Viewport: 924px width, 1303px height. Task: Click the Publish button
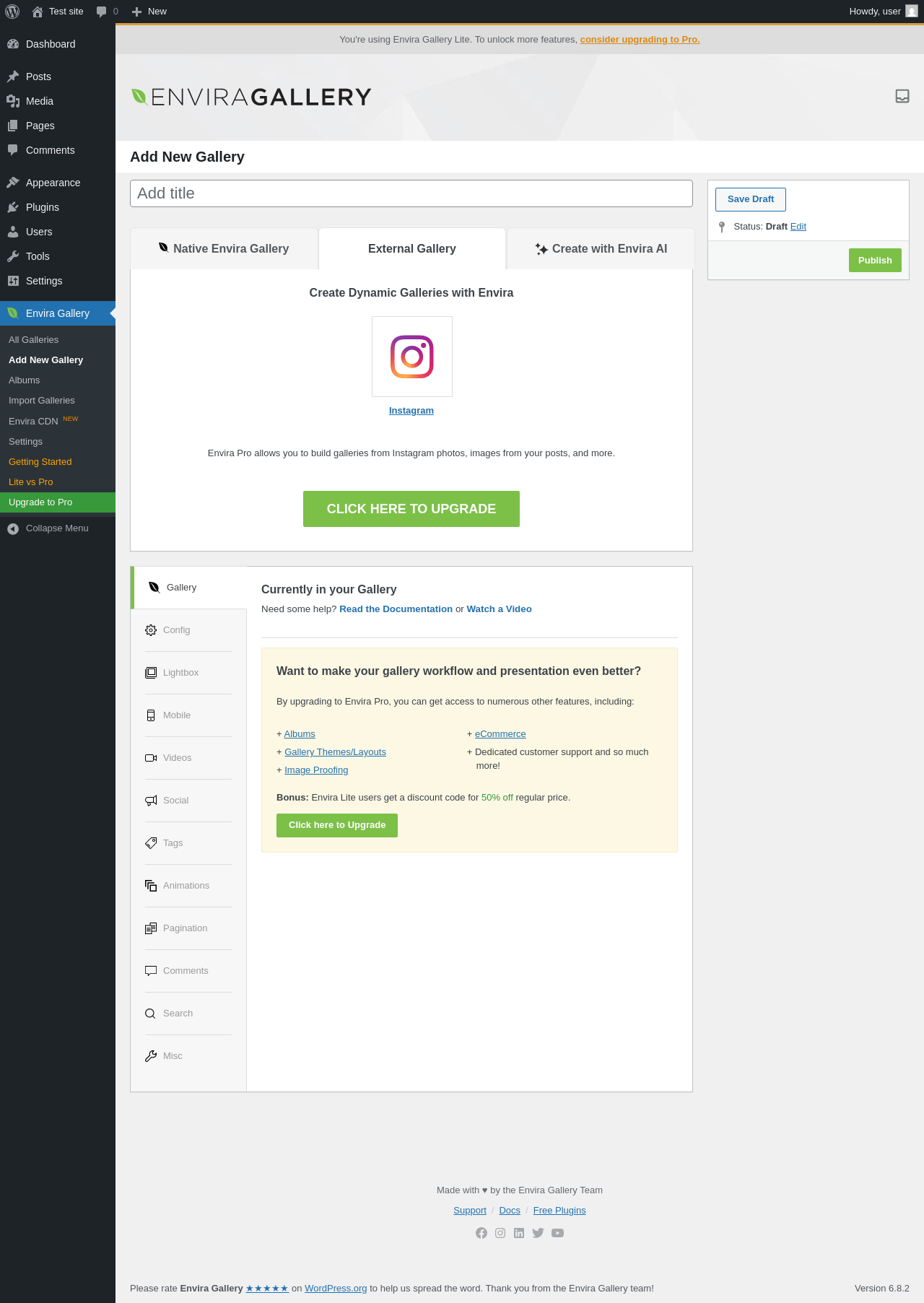point(875,261)
